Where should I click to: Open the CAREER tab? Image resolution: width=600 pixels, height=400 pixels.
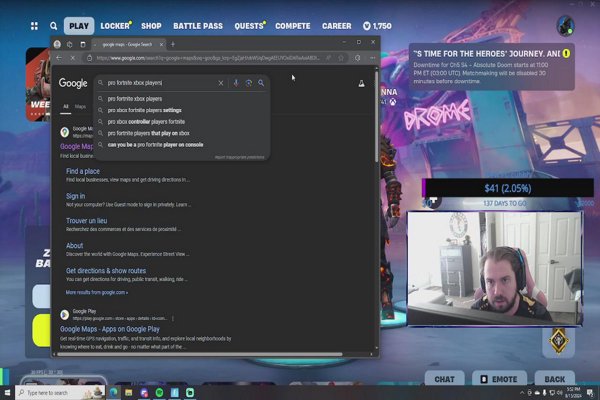tap(336, 26)
